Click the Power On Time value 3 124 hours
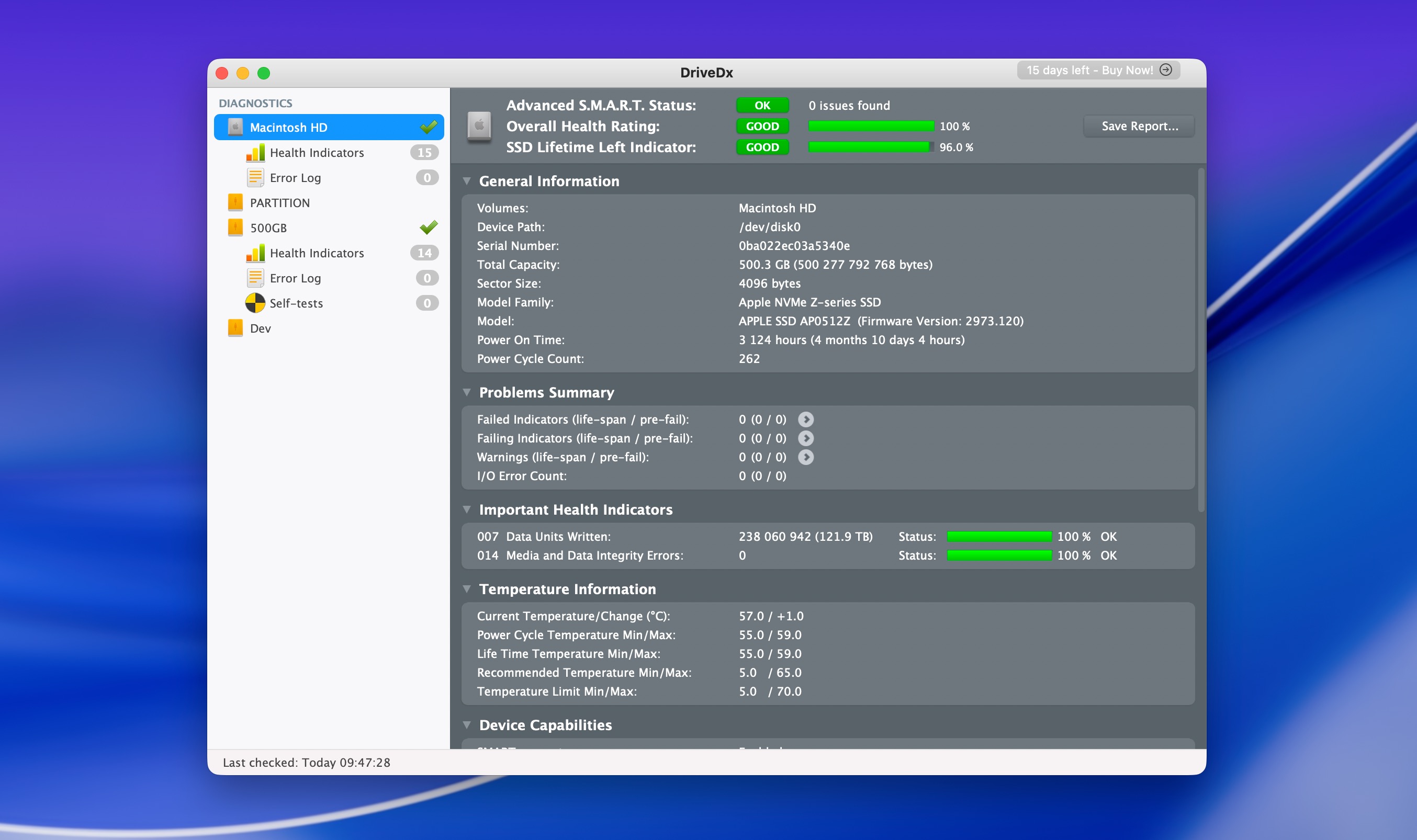 coord(851,339)
